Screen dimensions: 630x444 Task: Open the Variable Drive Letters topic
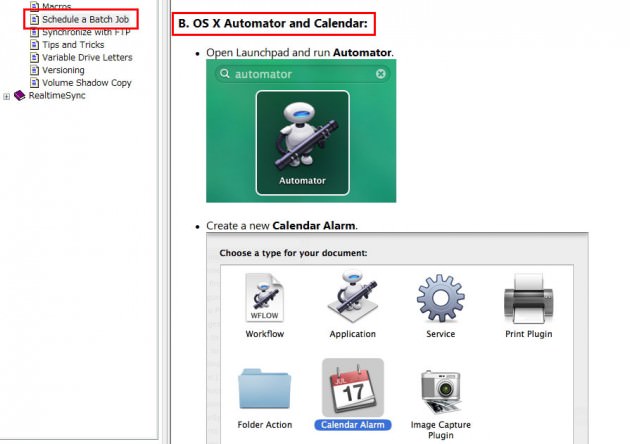point(87,58)
